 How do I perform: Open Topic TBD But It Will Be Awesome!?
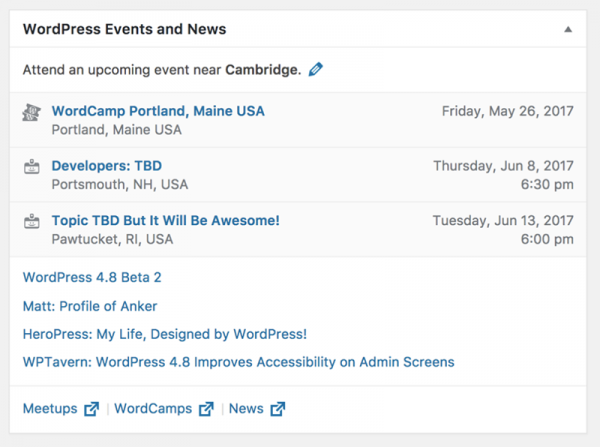pyautogui.click(x=166, y=220)
